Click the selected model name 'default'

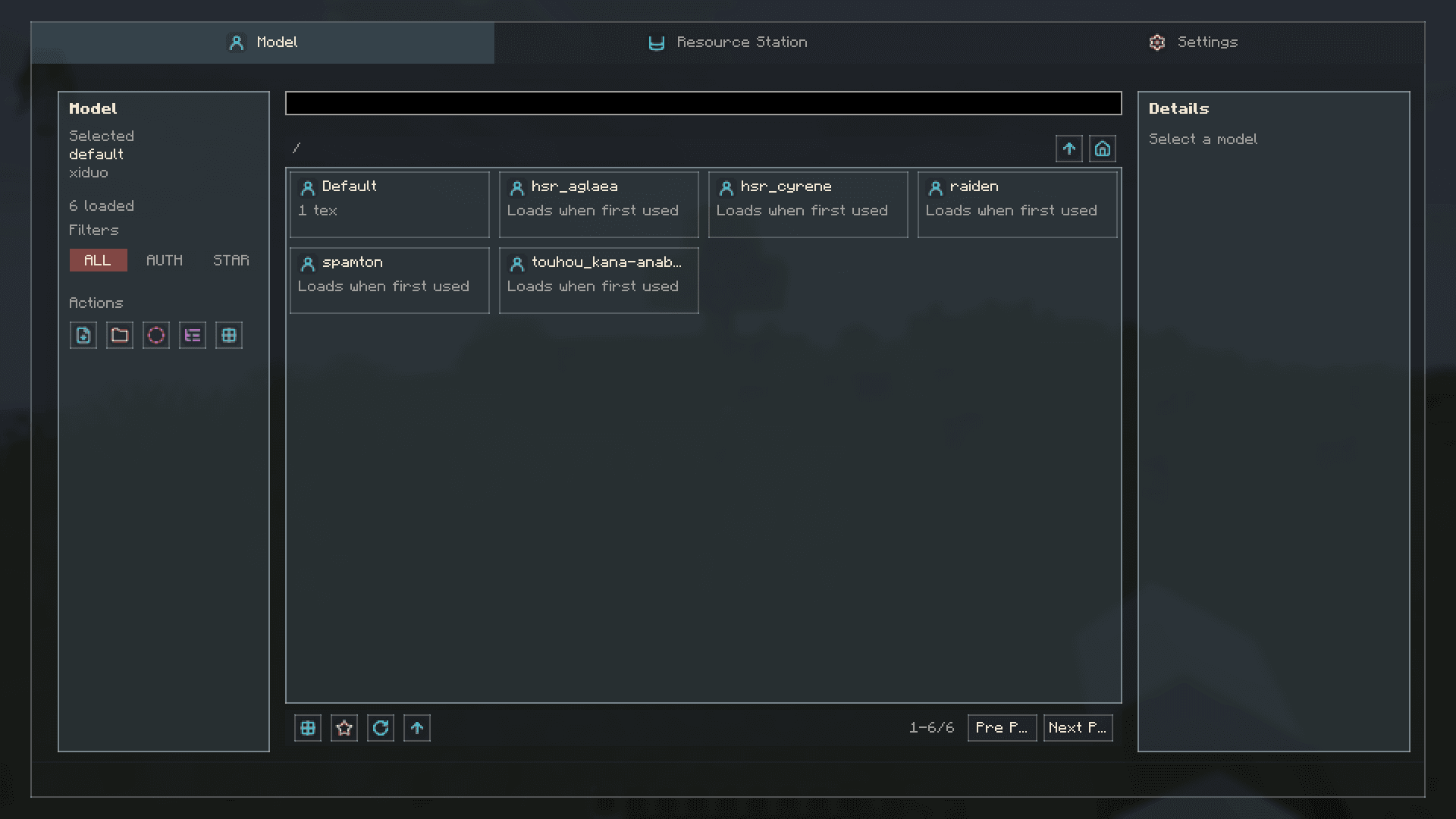click(96, 155)
